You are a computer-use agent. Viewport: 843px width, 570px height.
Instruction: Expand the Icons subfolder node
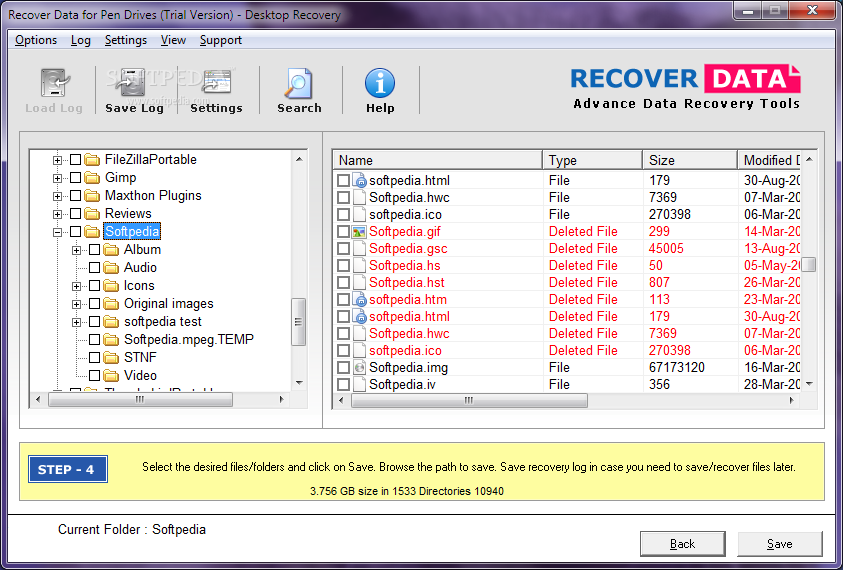coord(76,286)
